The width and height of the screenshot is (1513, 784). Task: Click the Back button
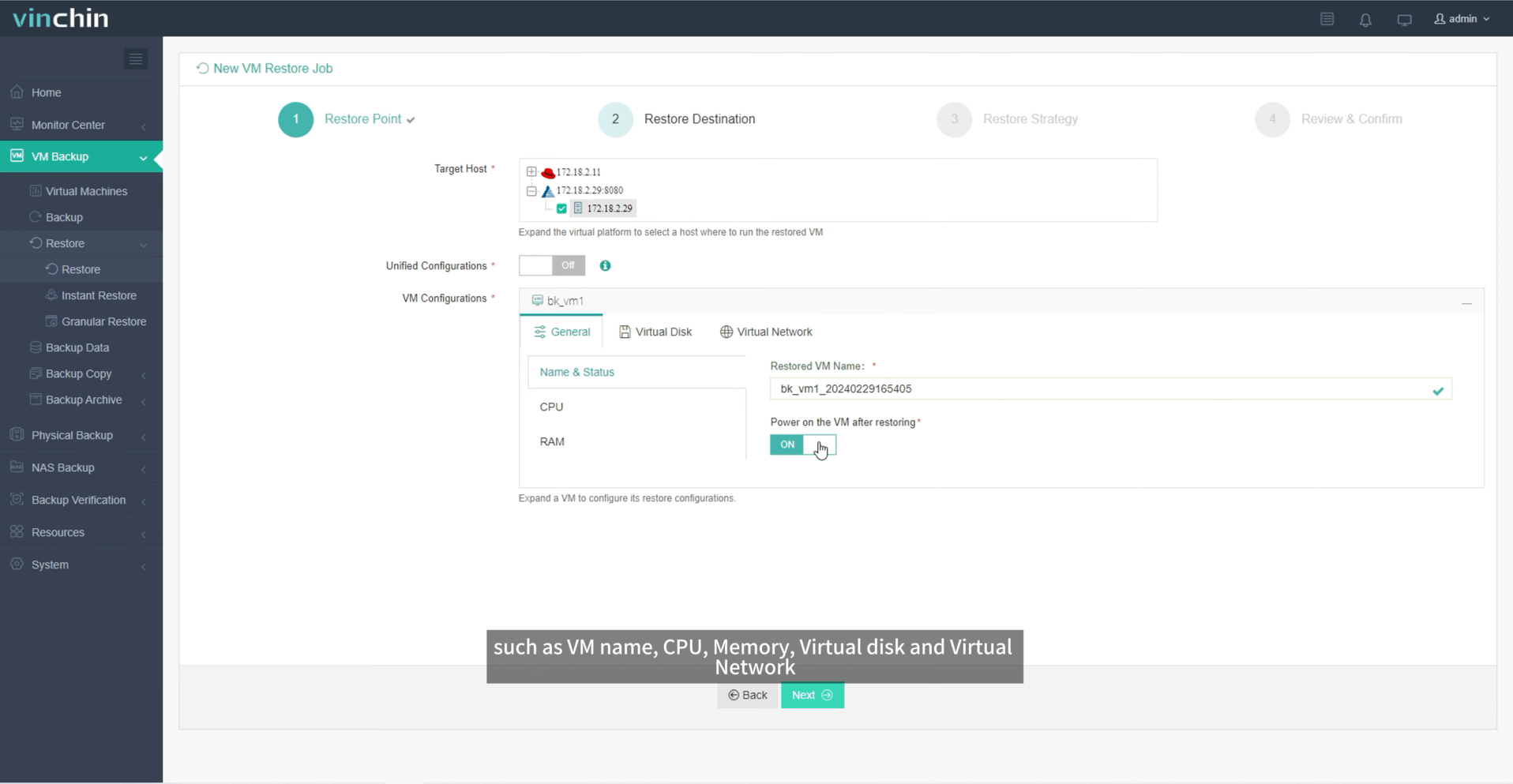tap(748, 696)
